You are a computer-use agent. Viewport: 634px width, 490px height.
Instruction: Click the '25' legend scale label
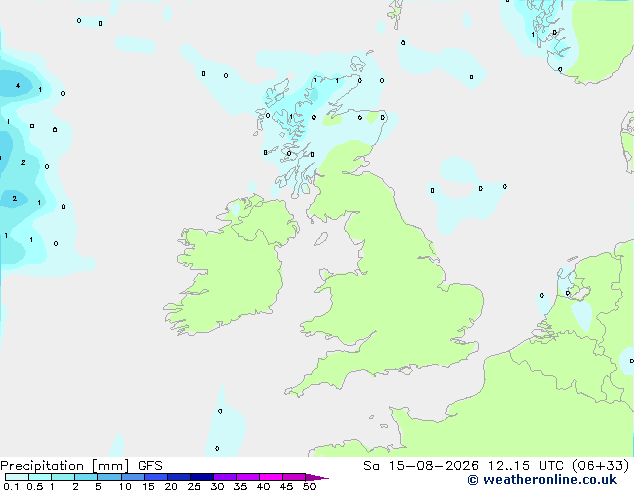(194, 486)
